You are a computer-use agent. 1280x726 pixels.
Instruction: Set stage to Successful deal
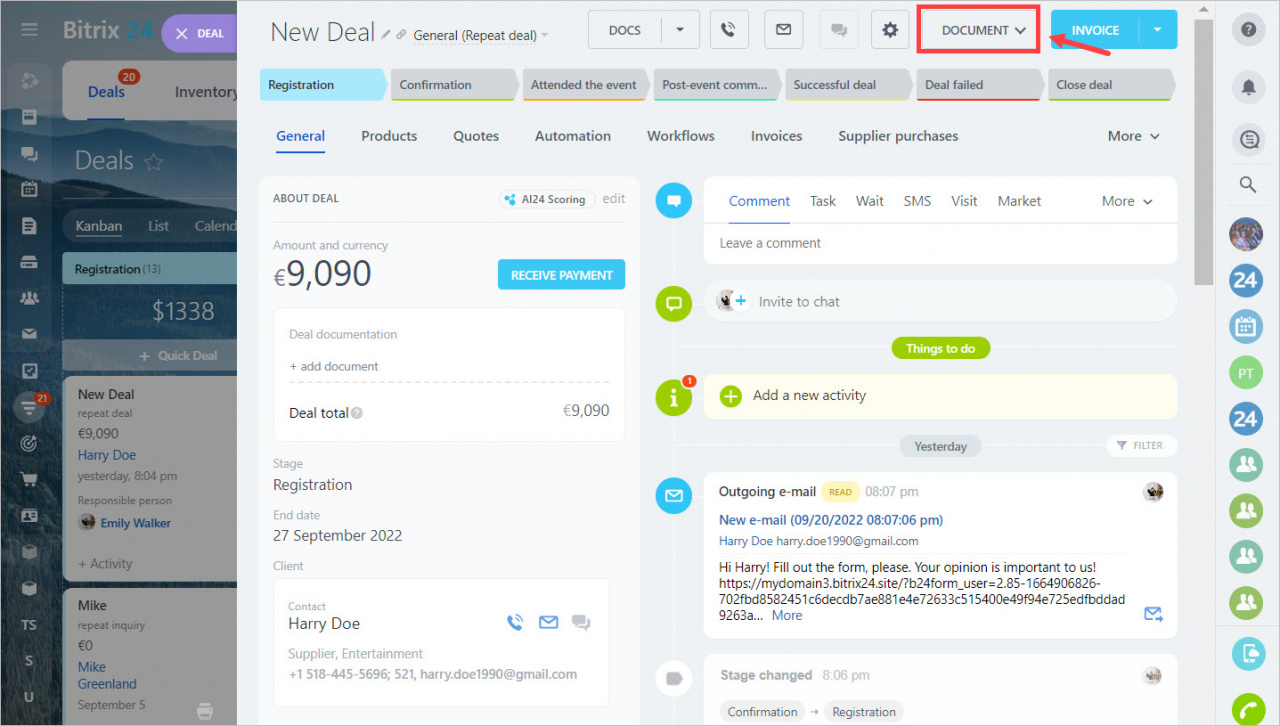[848, 85]
